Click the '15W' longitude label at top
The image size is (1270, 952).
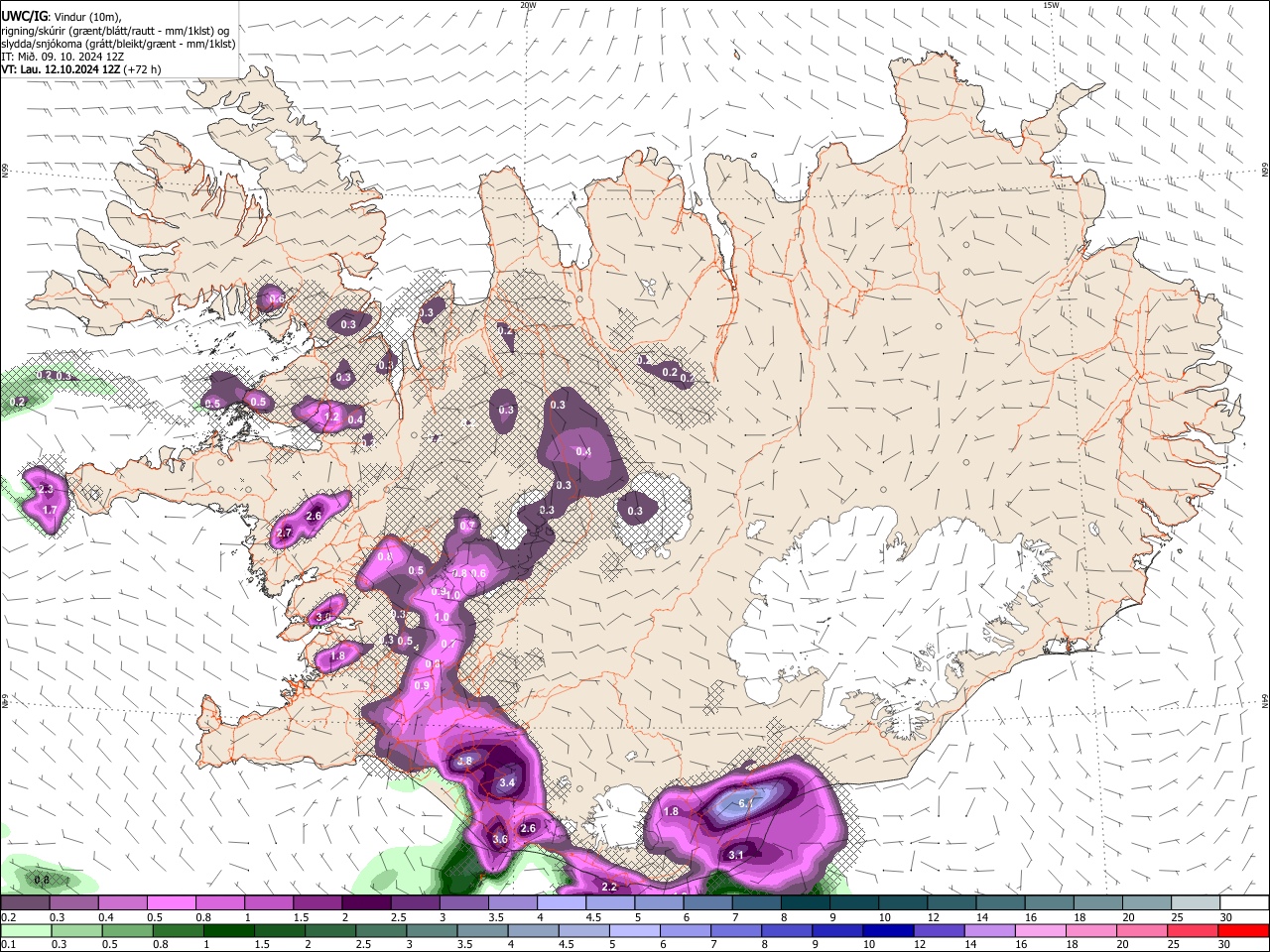click(x=1051, y=5)
